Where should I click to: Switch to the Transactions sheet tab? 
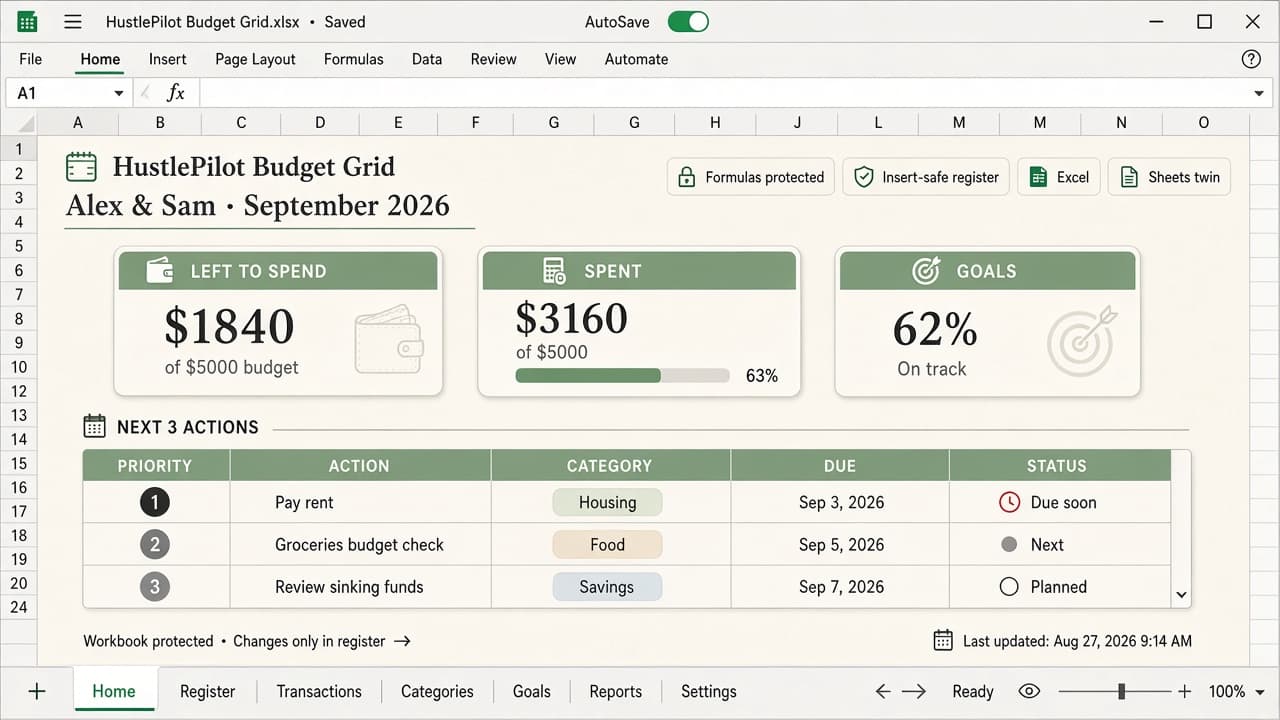pyautogui.click(x=319, y=691)
